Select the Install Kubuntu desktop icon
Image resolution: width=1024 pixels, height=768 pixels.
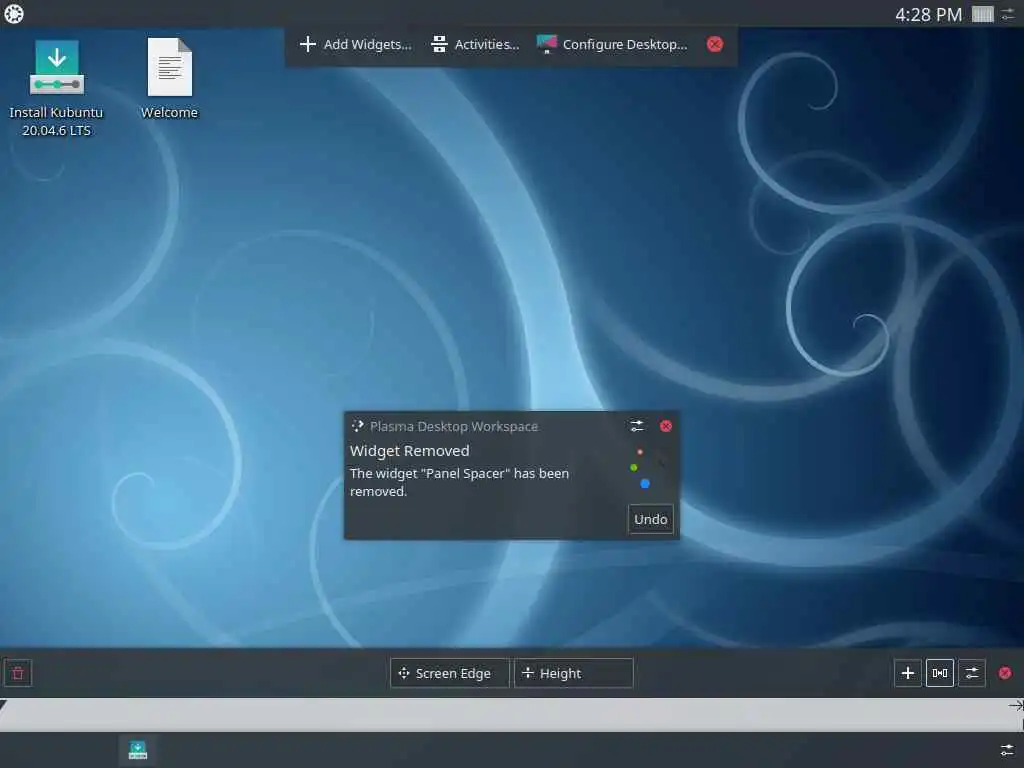tap(57, 67)
